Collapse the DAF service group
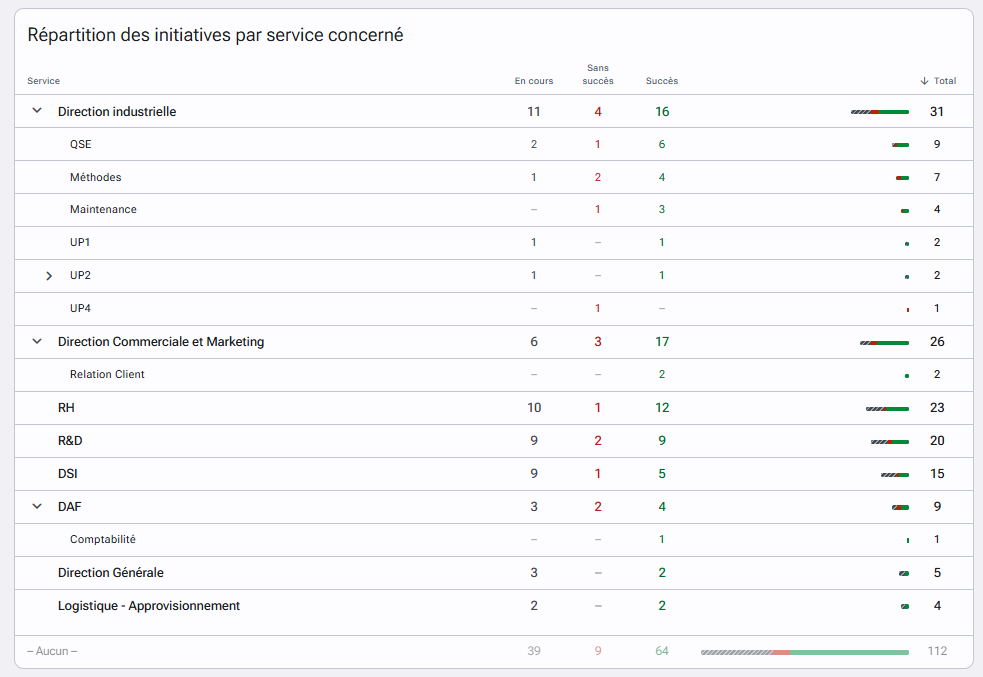983x677 pixels. pos(37,506)
